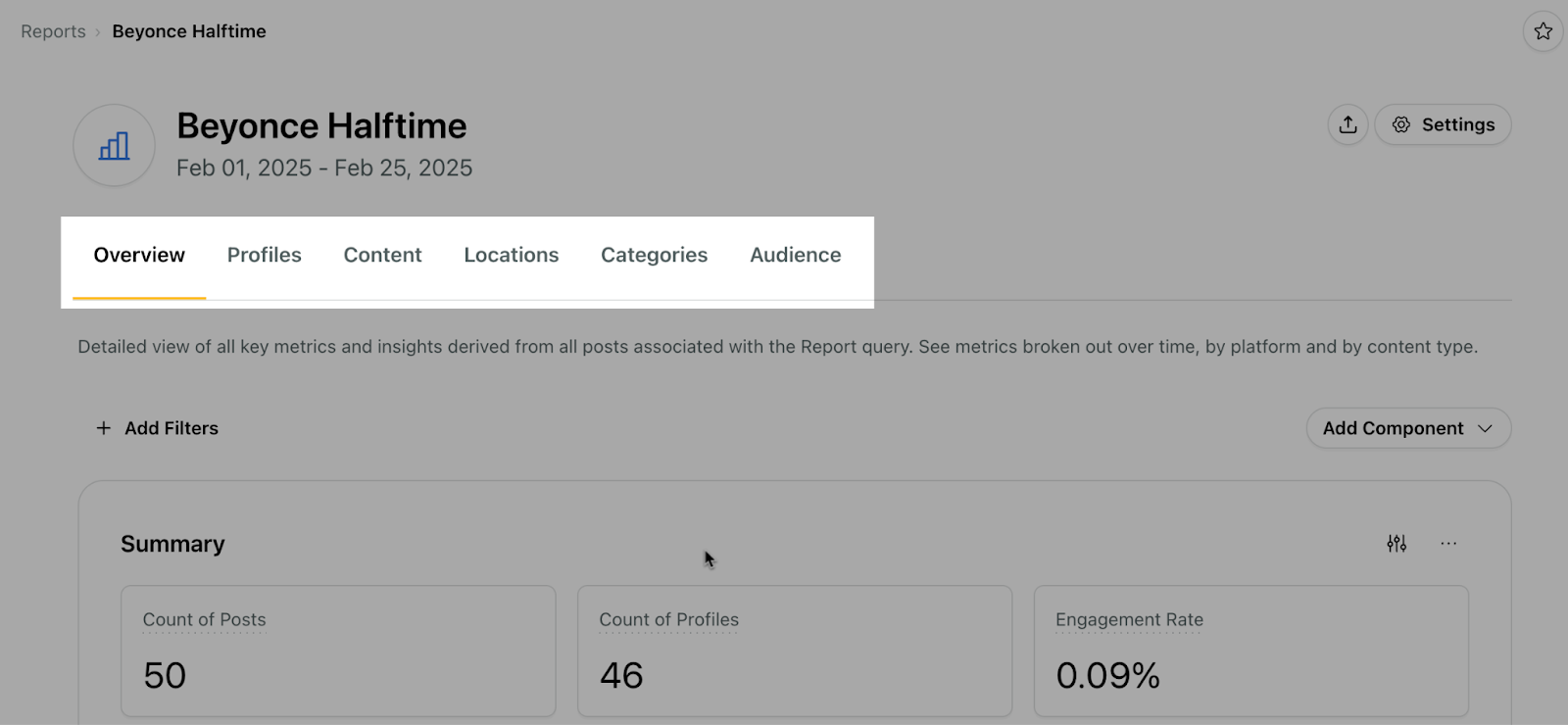Viewport: 1568px width, 725px height.
Task: Open the Locations tab
Action: [x=512, y=256]
